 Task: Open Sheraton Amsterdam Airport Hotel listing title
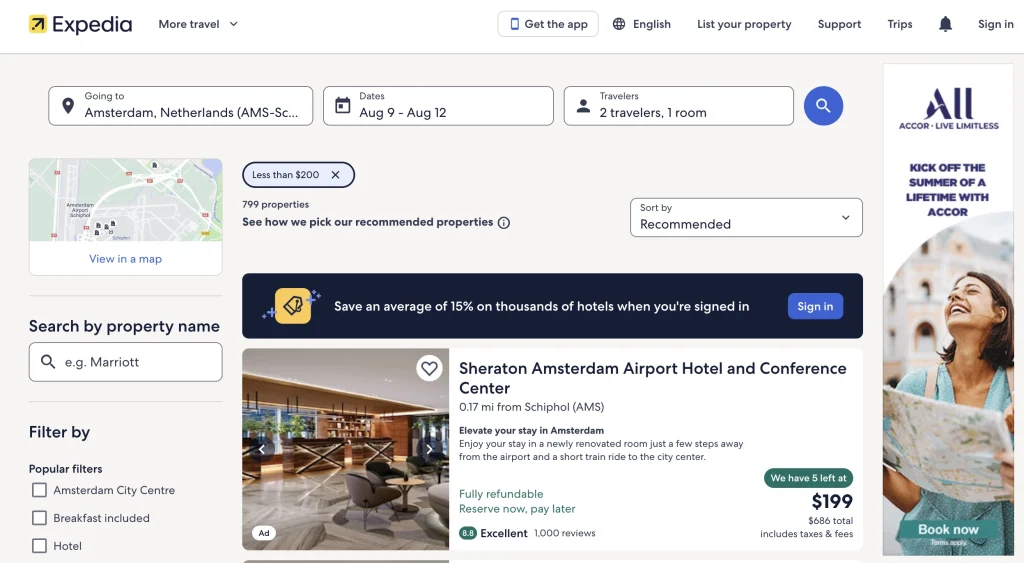coord(652,378)
